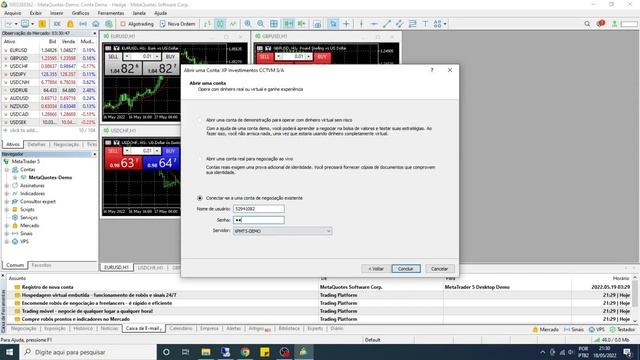Open the Servidor dropdown in dialog
The width and height of the screenshot is (640, 360).
pyautogui.click(x=282, y=231)
